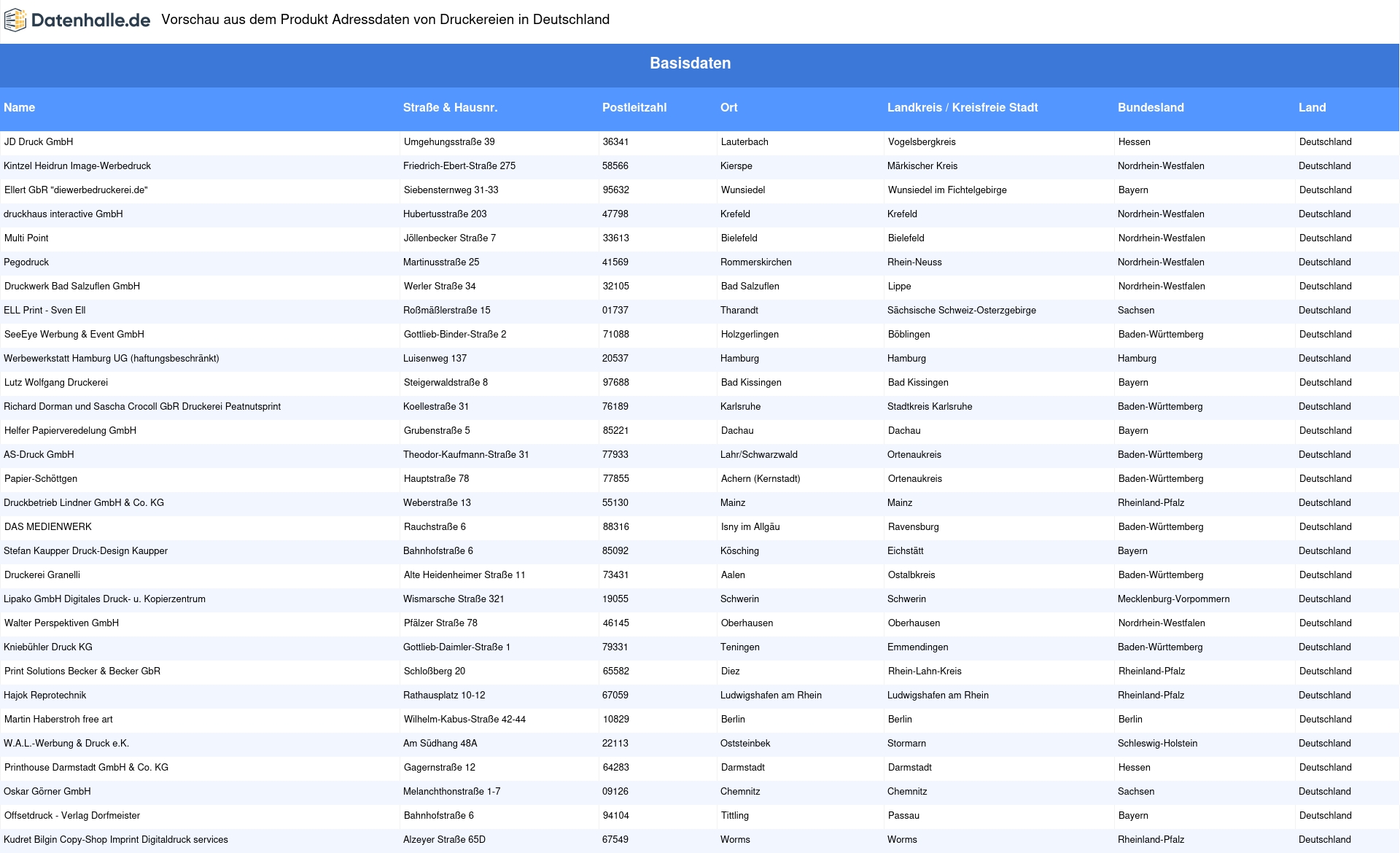Click Oskar Görner GmbH entry
1400x853 pixels.
(47, 792)
